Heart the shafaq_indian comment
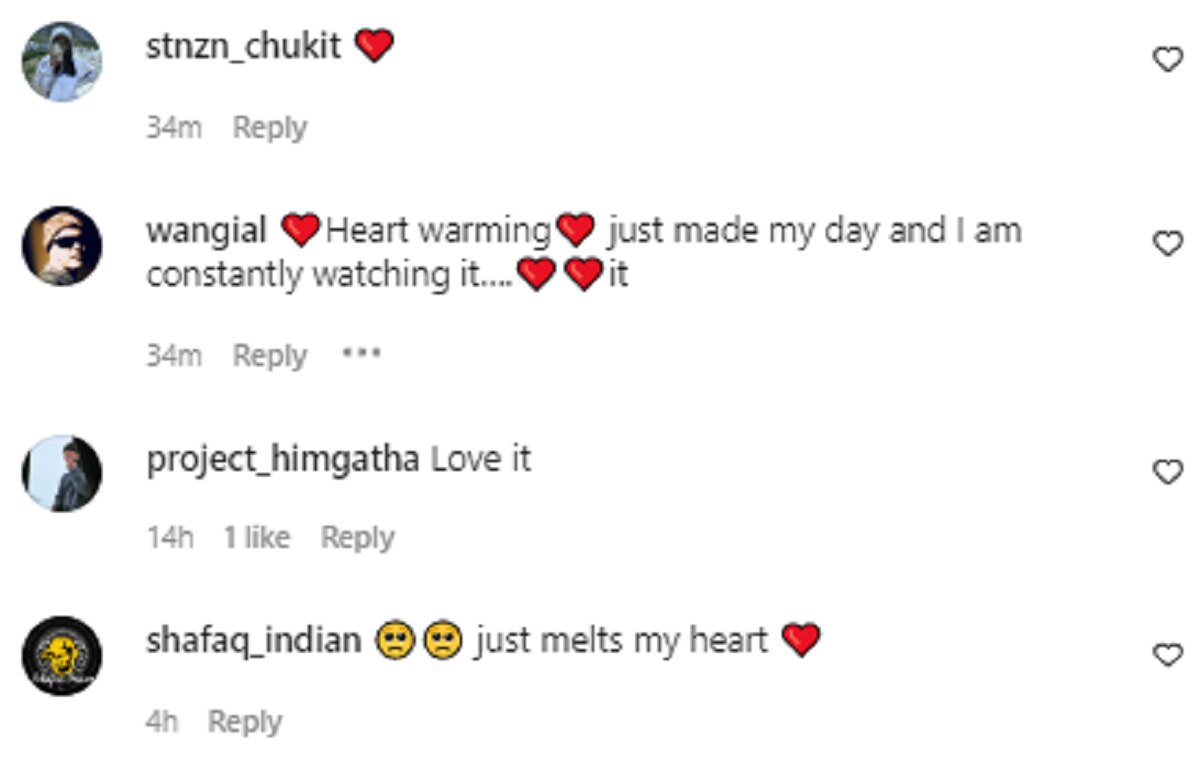 coord(1167,655)
